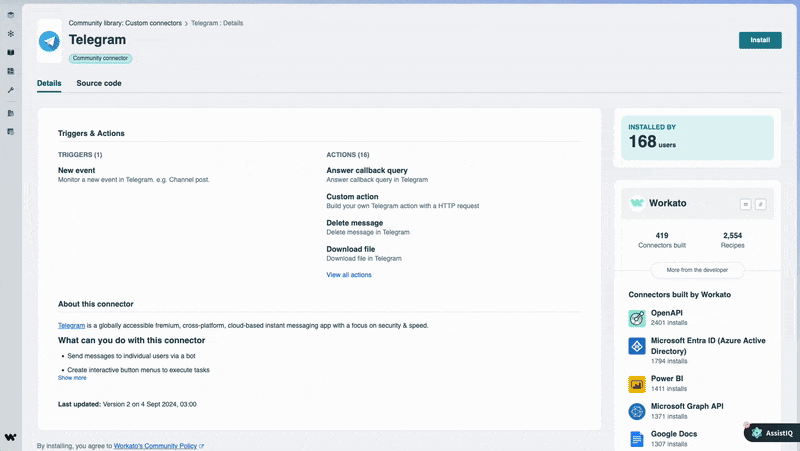
Task: Go to Community library: Custom connectors breadcrumb
Action: coord(125,23)
